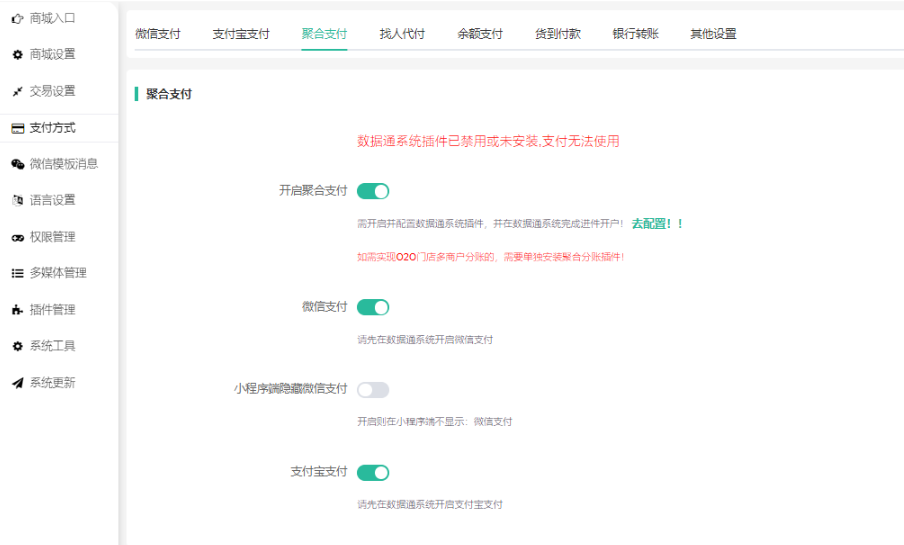The height and width of the screenshot is (545, 904).
Task: Open the 找人代付 tab
Action: 402,34
